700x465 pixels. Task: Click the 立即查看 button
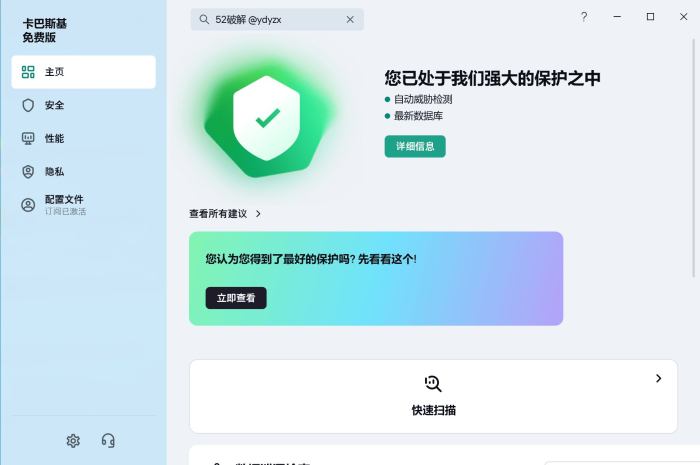click(x=236, y=298)
